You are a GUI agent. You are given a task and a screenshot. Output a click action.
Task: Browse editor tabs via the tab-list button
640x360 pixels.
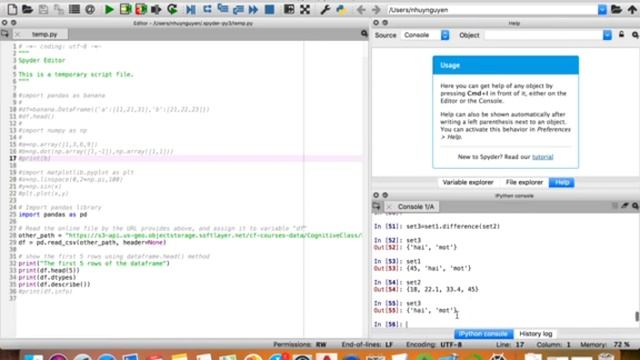pyautogui.click(x=5, y=34)
